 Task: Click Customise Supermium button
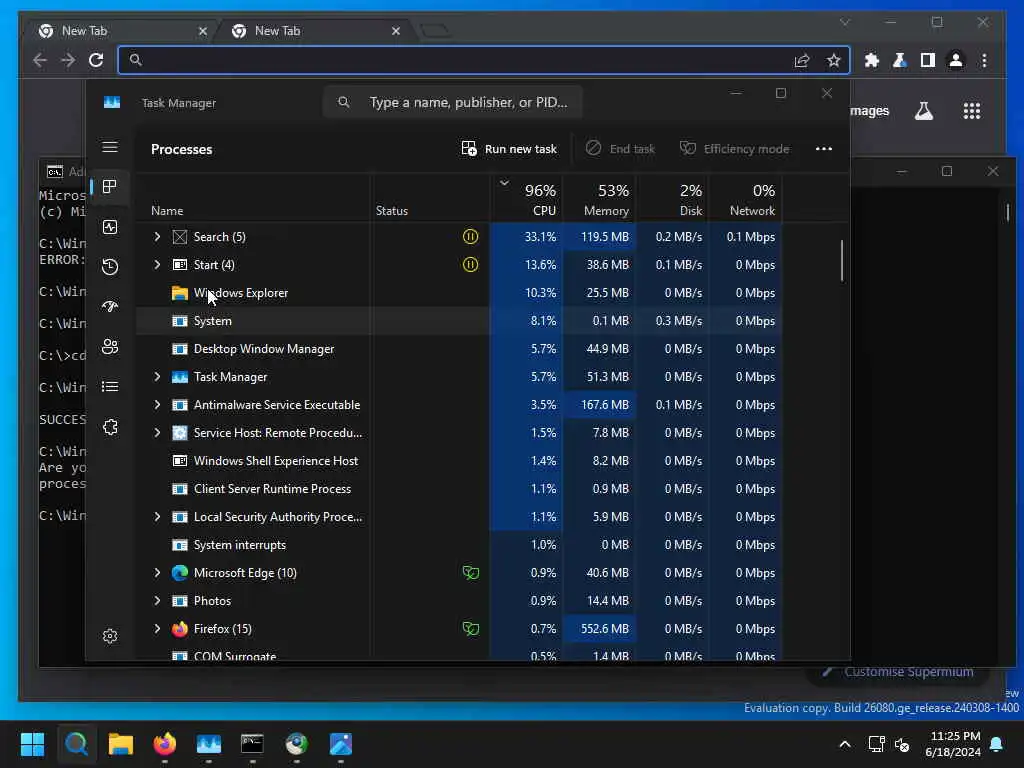pyautogui.click(x=897, y=672)
